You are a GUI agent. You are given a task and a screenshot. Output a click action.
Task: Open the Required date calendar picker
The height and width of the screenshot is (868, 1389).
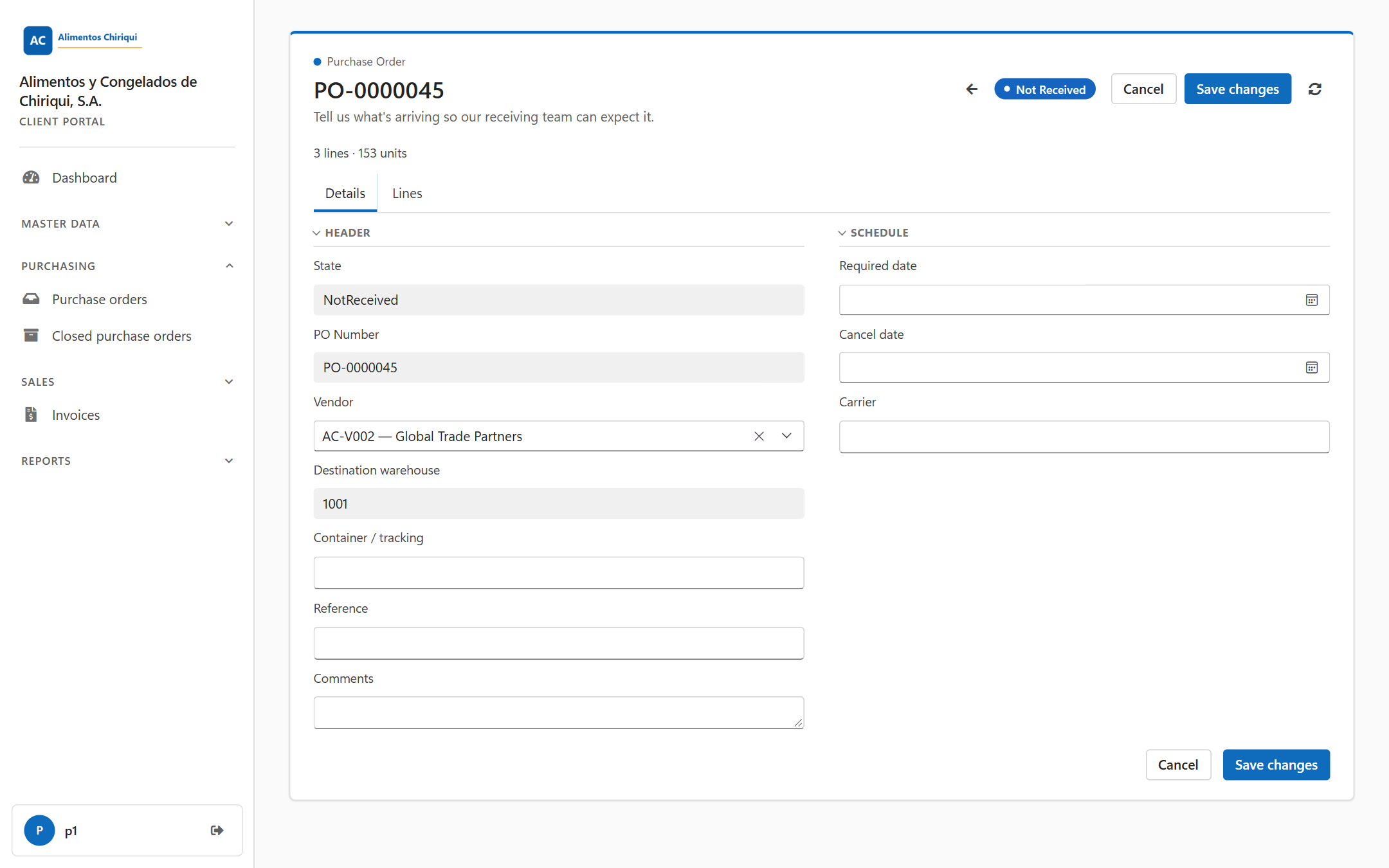[x=1312, y=300]
